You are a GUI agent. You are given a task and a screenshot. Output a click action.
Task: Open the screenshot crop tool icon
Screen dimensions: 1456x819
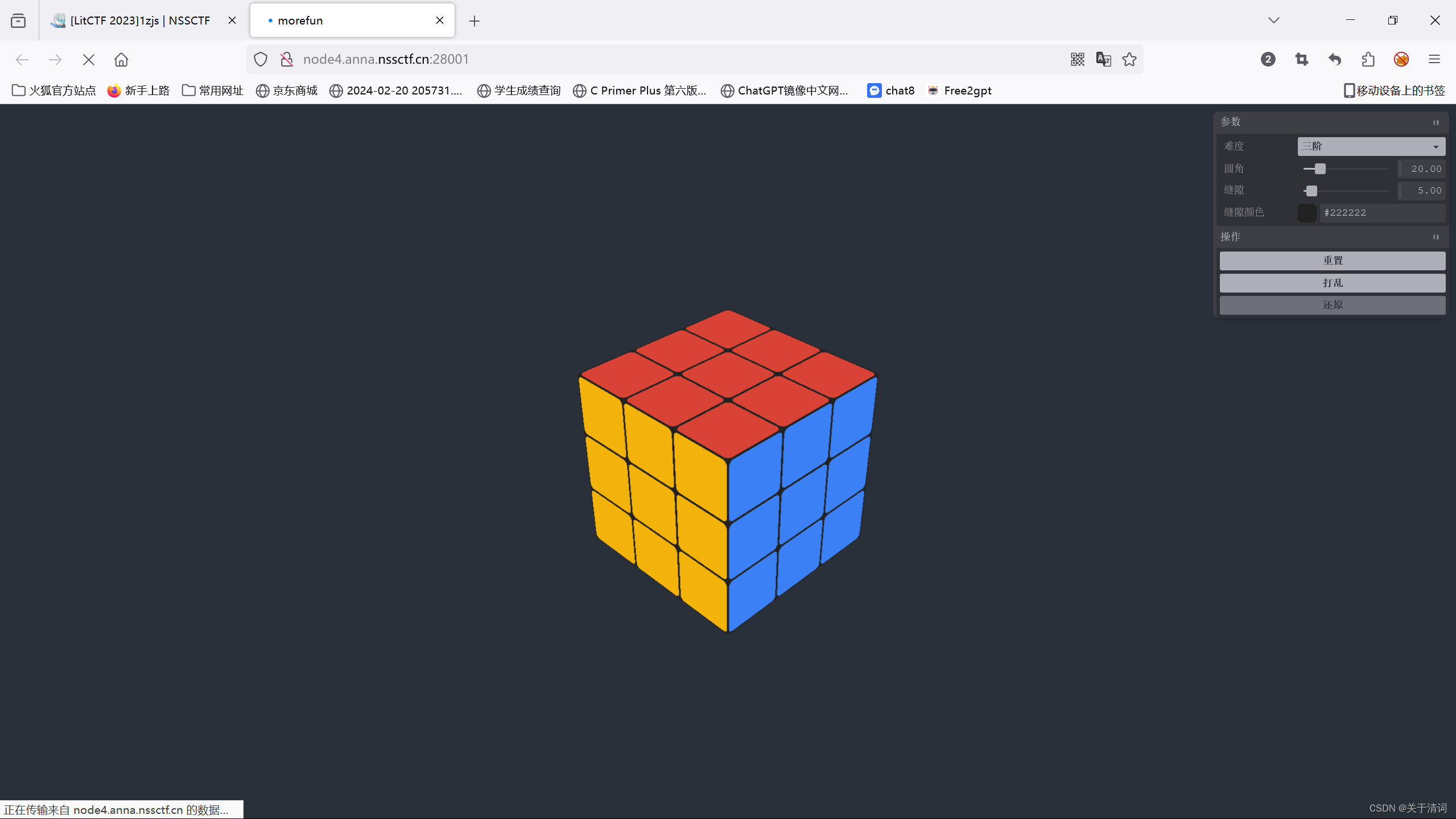[x=1301, y=59]
